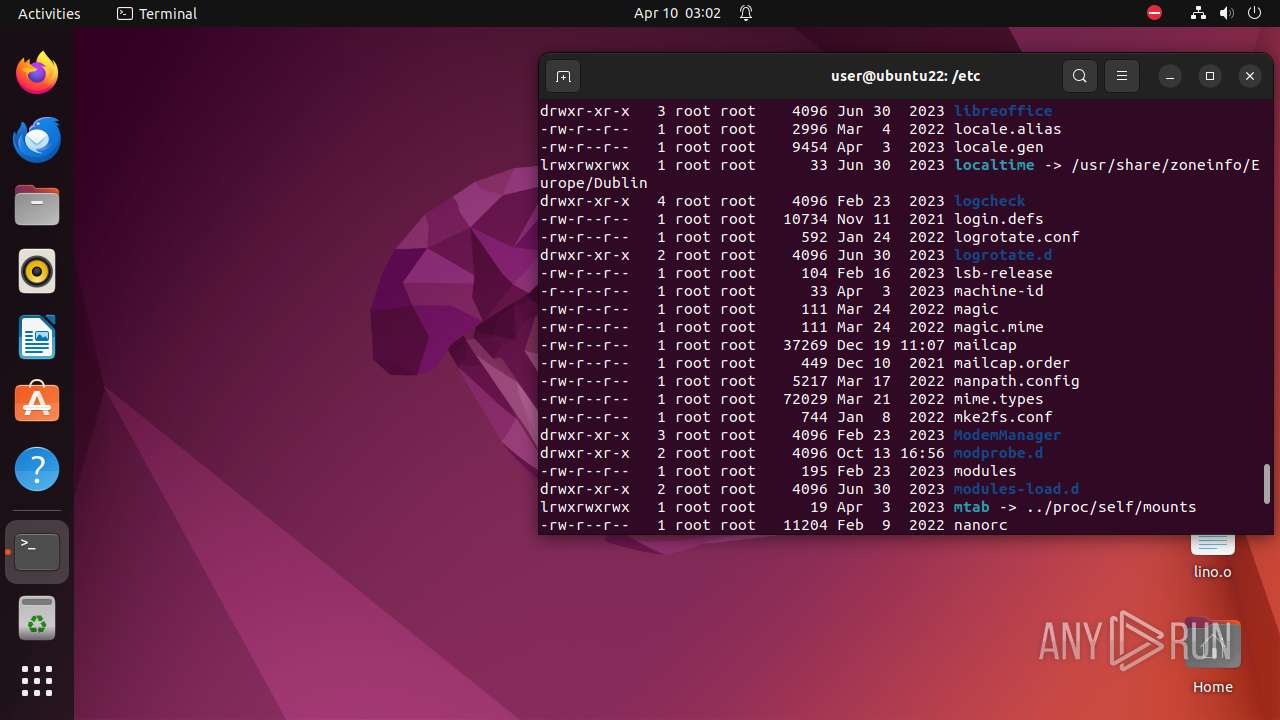Click the terminal scrollbar handle
Image resolution: width=1280 pixels, height=720 pixels.
[1267, 485]
